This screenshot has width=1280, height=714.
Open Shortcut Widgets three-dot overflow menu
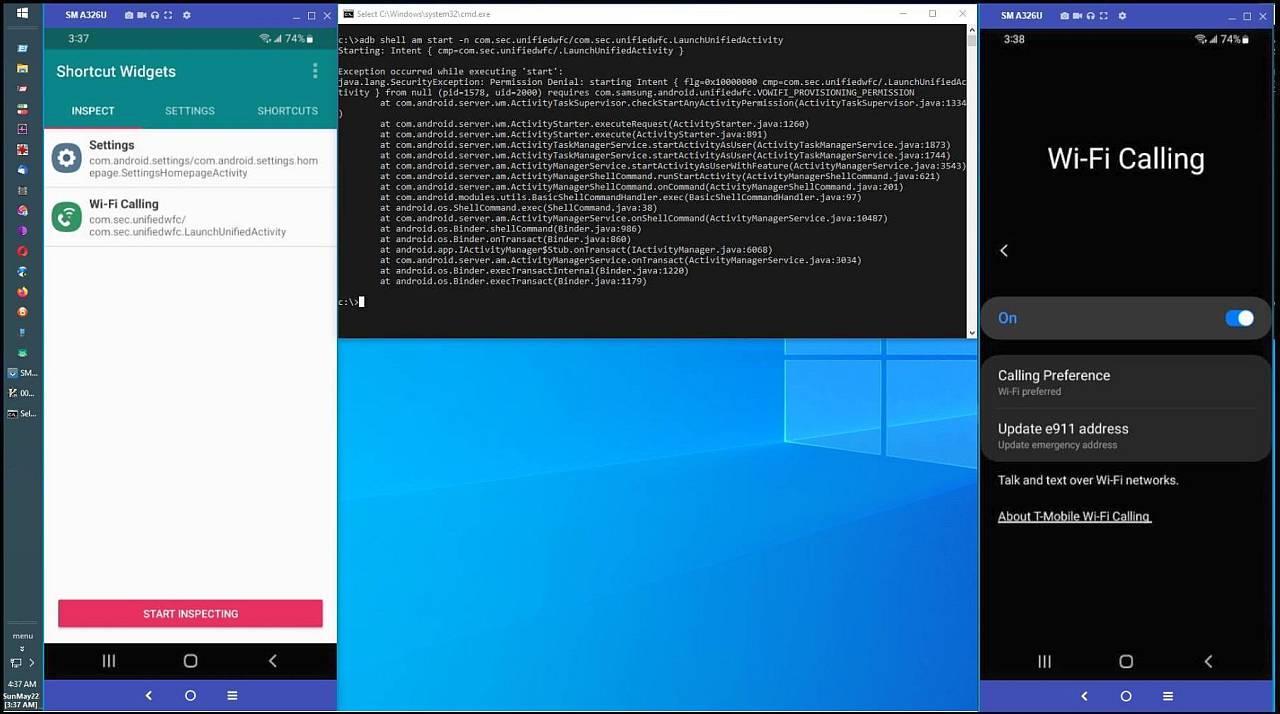tap(315, 71)
